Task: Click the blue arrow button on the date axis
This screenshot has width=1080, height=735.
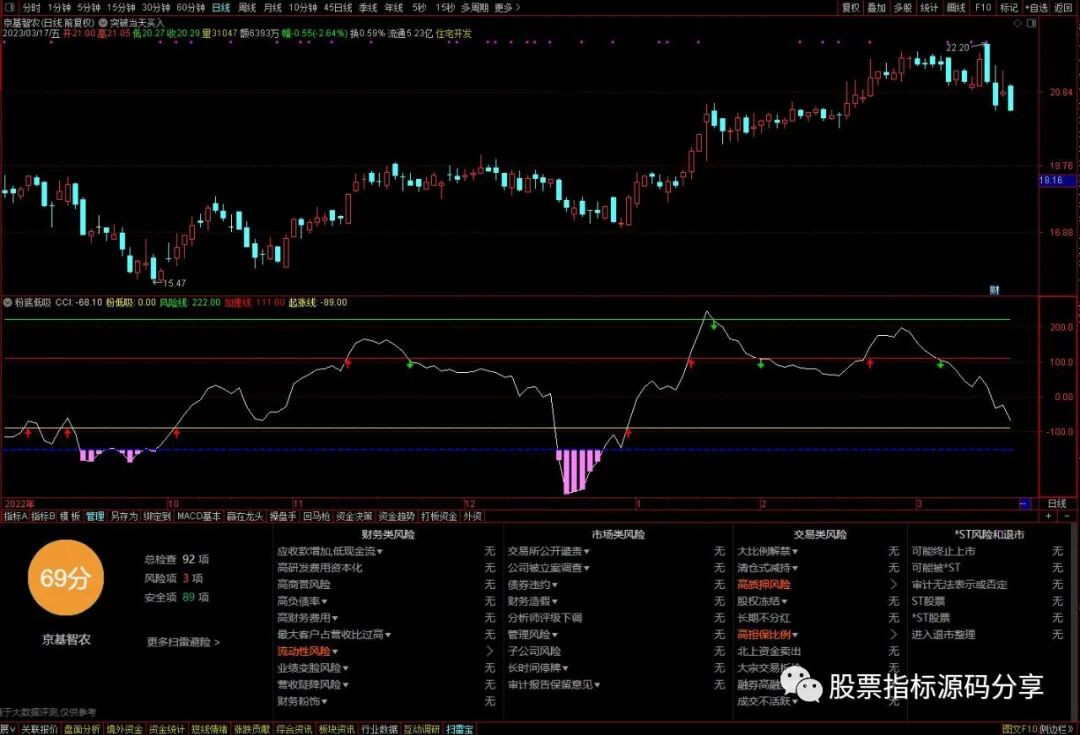Action: click(1025, 504)
